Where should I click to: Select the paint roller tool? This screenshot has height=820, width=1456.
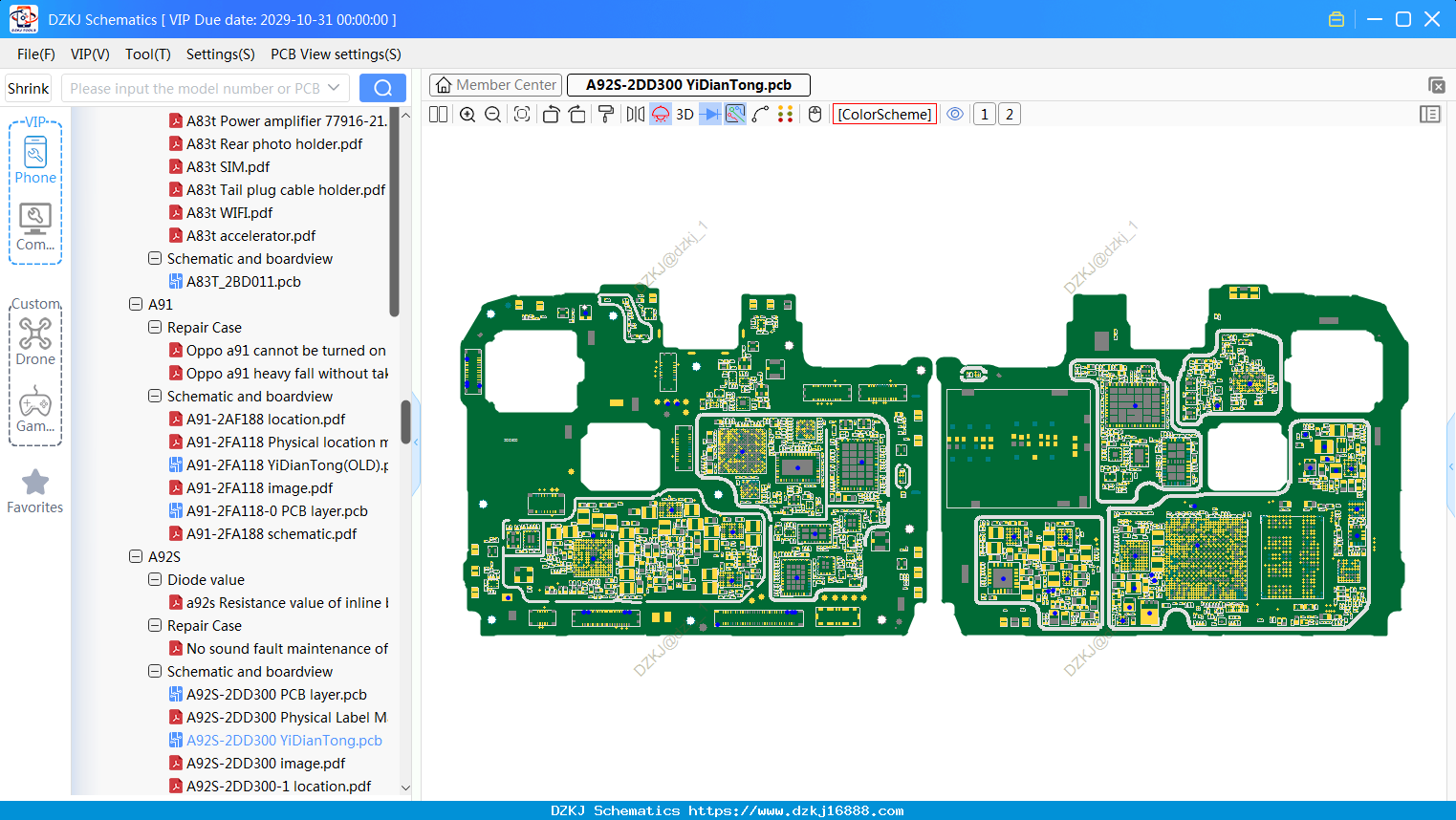coord(606,115)
